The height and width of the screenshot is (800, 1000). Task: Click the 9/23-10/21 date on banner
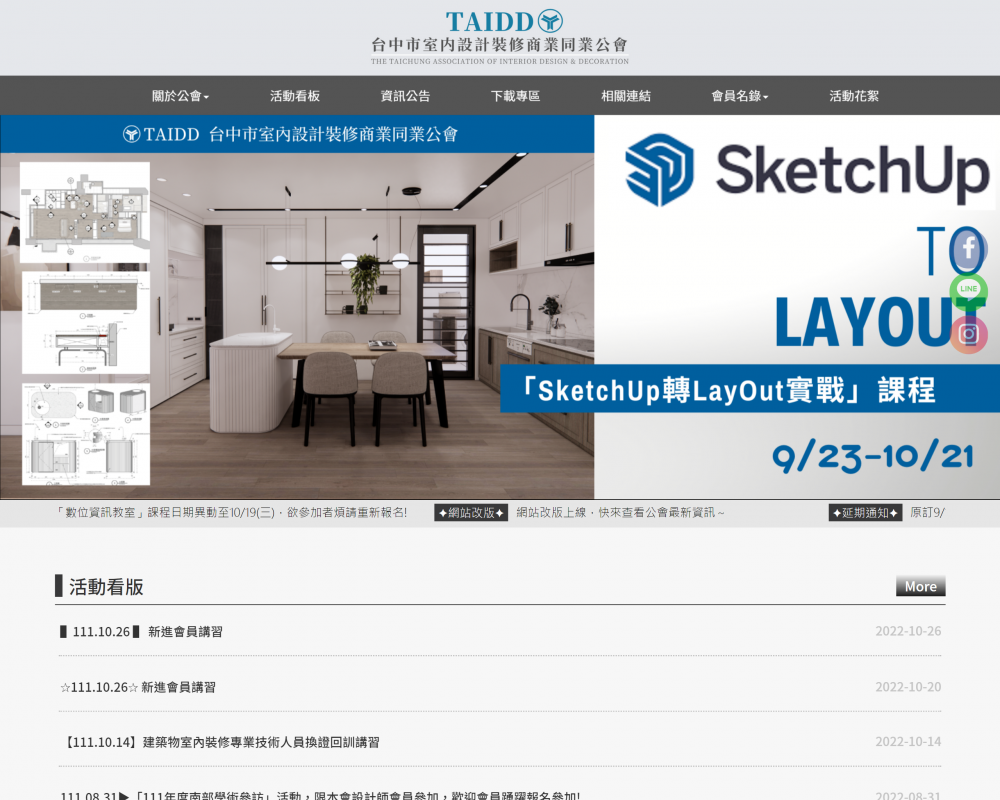tap(872, 456)
